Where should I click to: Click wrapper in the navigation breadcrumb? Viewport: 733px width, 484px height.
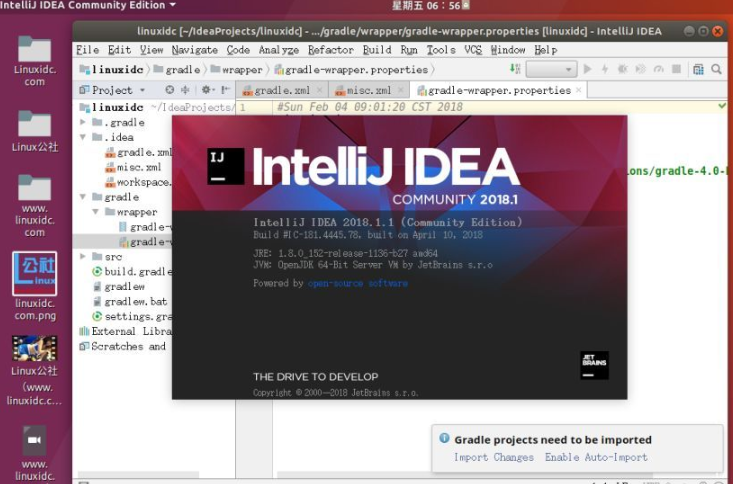(237, 69)
